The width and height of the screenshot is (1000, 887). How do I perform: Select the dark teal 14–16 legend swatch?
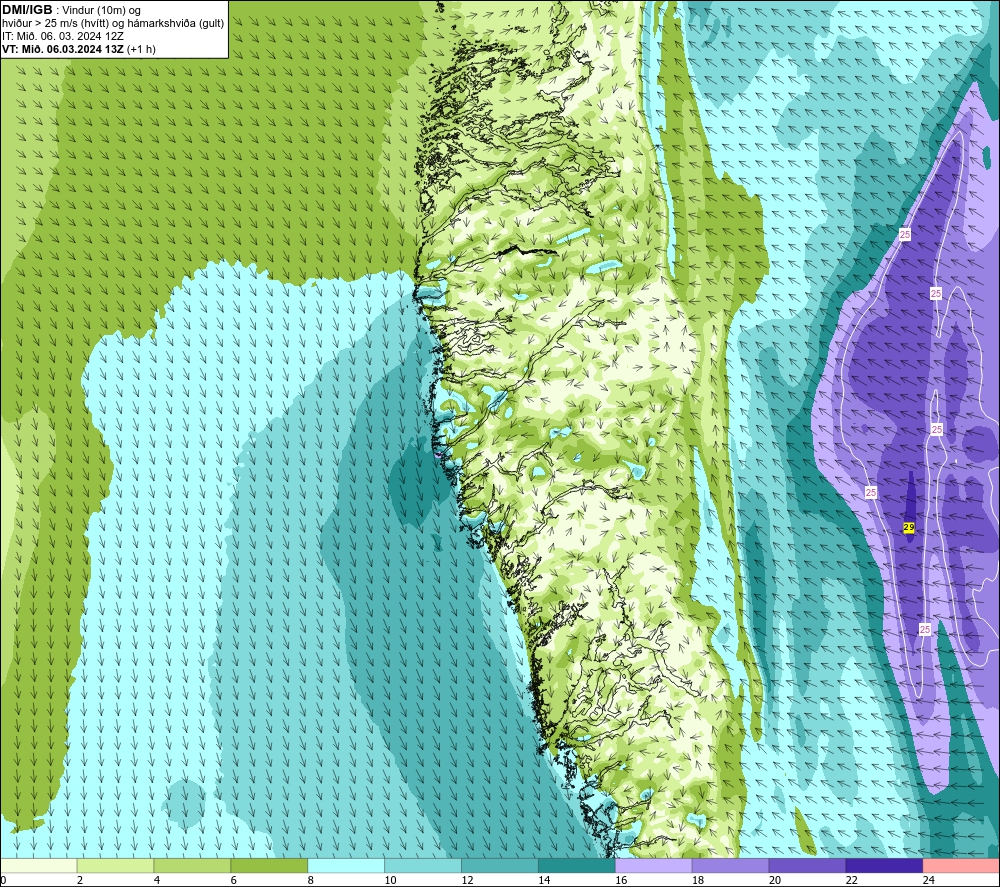point(577,865)
